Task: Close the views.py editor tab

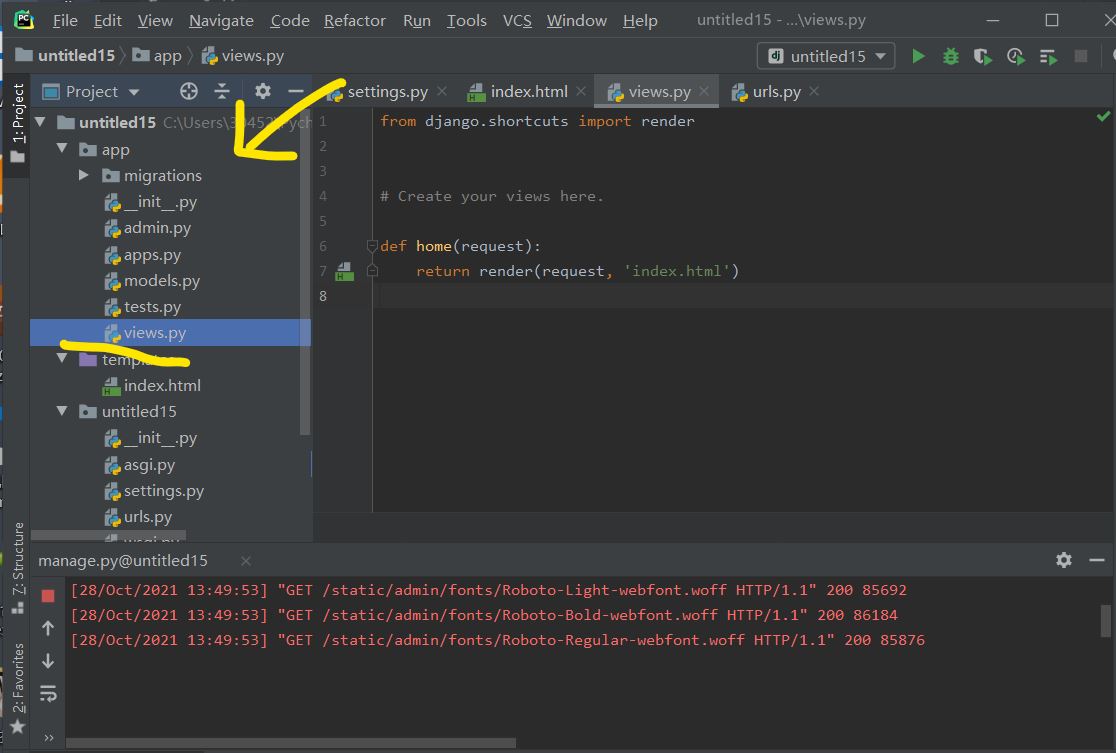Action: click(x=705, y=92)
